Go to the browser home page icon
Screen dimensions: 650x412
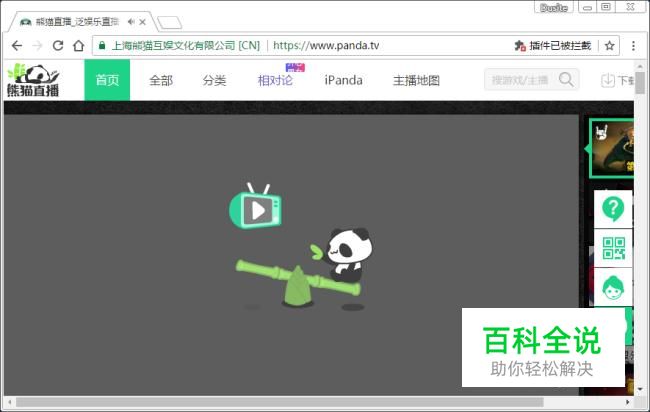point(79,46)
